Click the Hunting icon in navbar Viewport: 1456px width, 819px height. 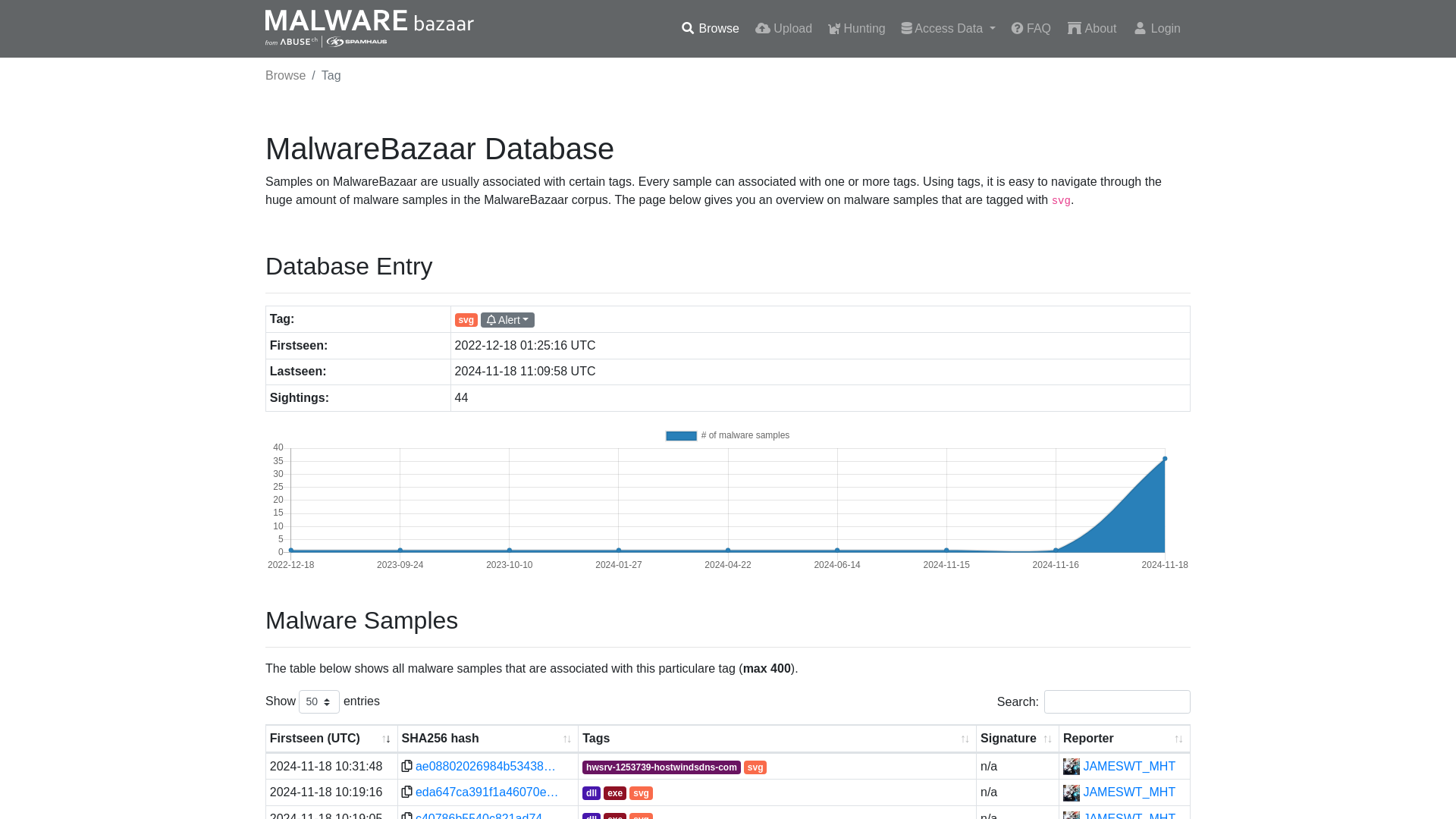pos(834,28)
